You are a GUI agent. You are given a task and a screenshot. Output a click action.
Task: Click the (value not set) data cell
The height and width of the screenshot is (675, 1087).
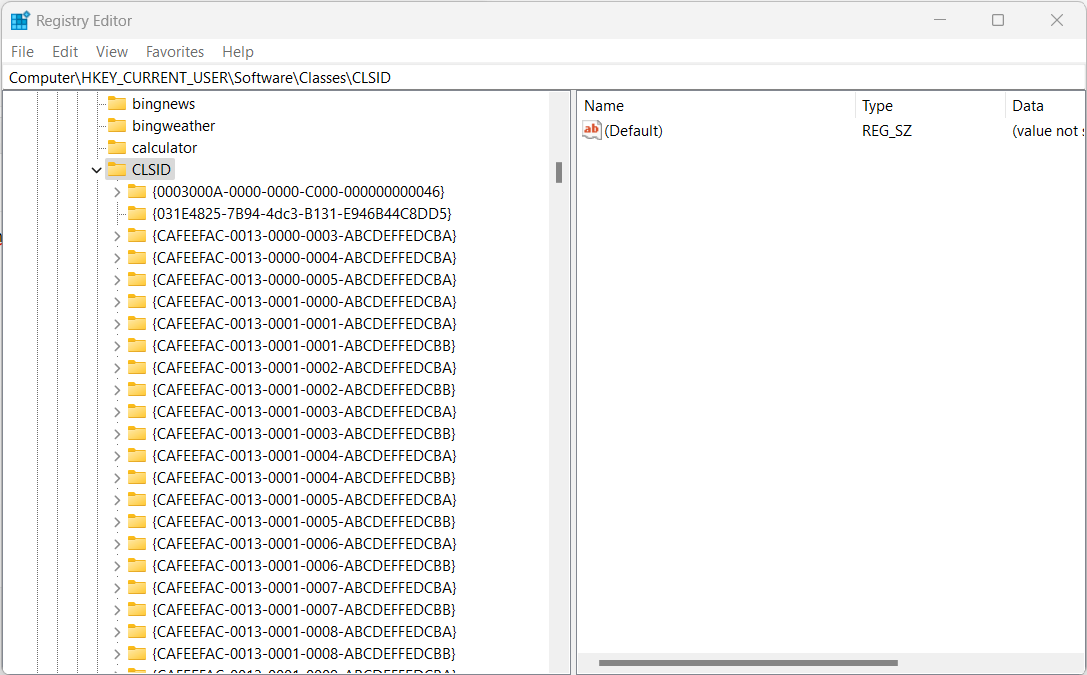coord(1047,131)
